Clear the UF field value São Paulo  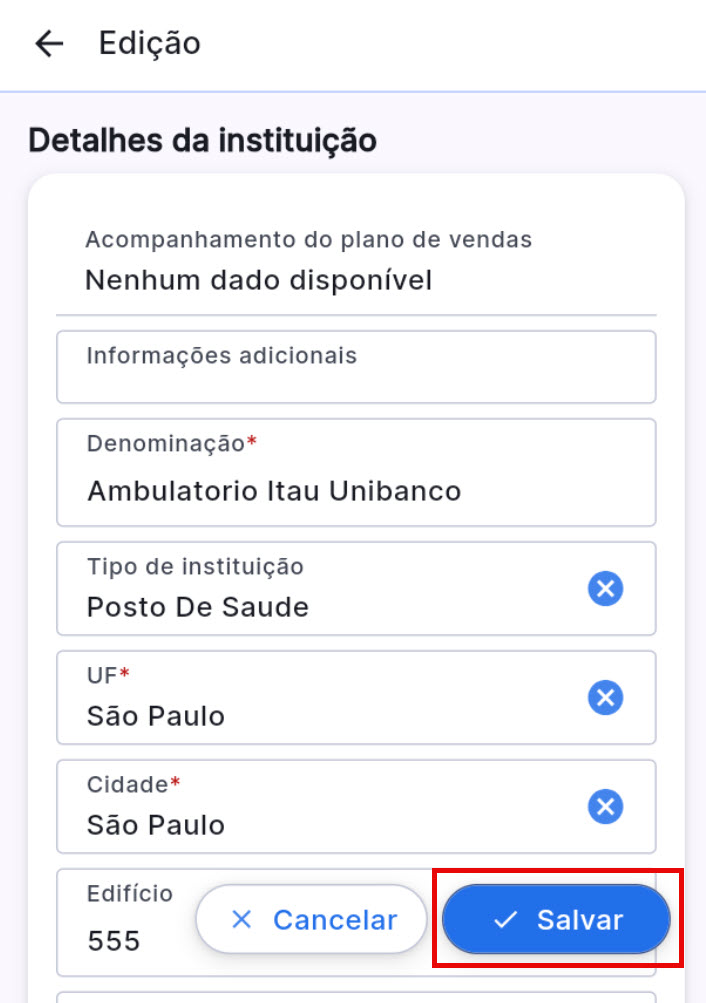(605, 698)
